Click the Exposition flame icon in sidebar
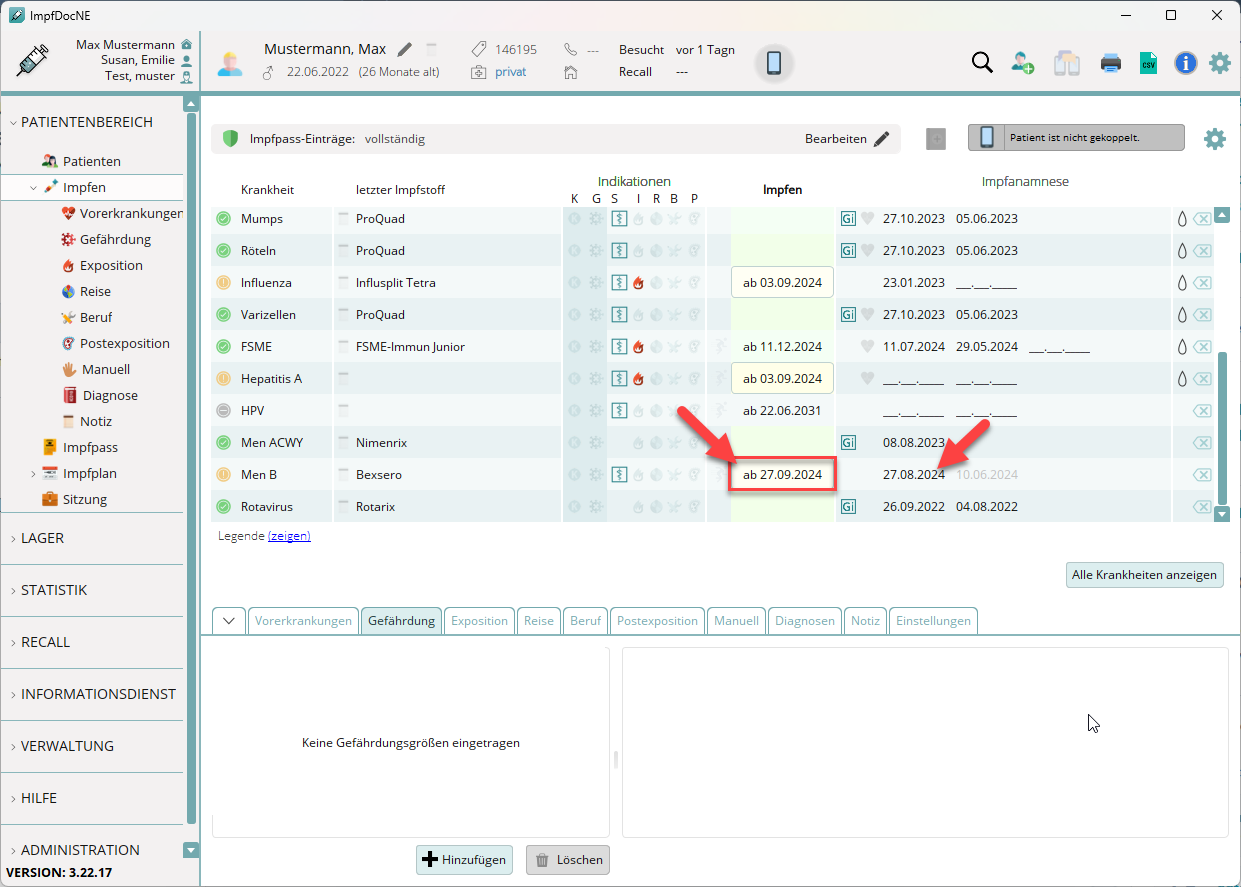 [68, 265]
